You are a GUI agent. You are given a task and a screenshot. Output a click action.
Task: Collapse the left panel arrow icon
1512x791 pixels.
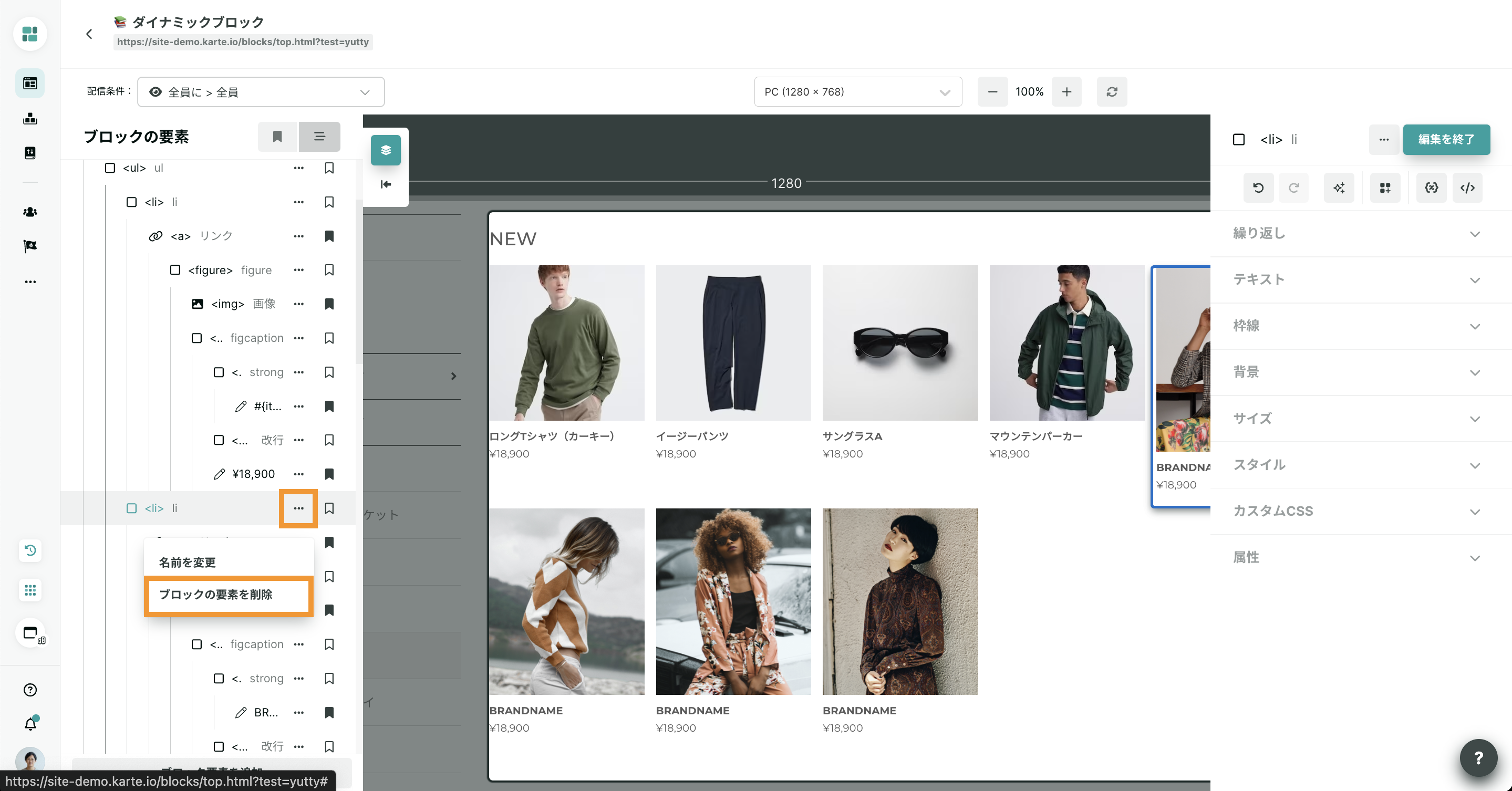[x=386, y=184]
